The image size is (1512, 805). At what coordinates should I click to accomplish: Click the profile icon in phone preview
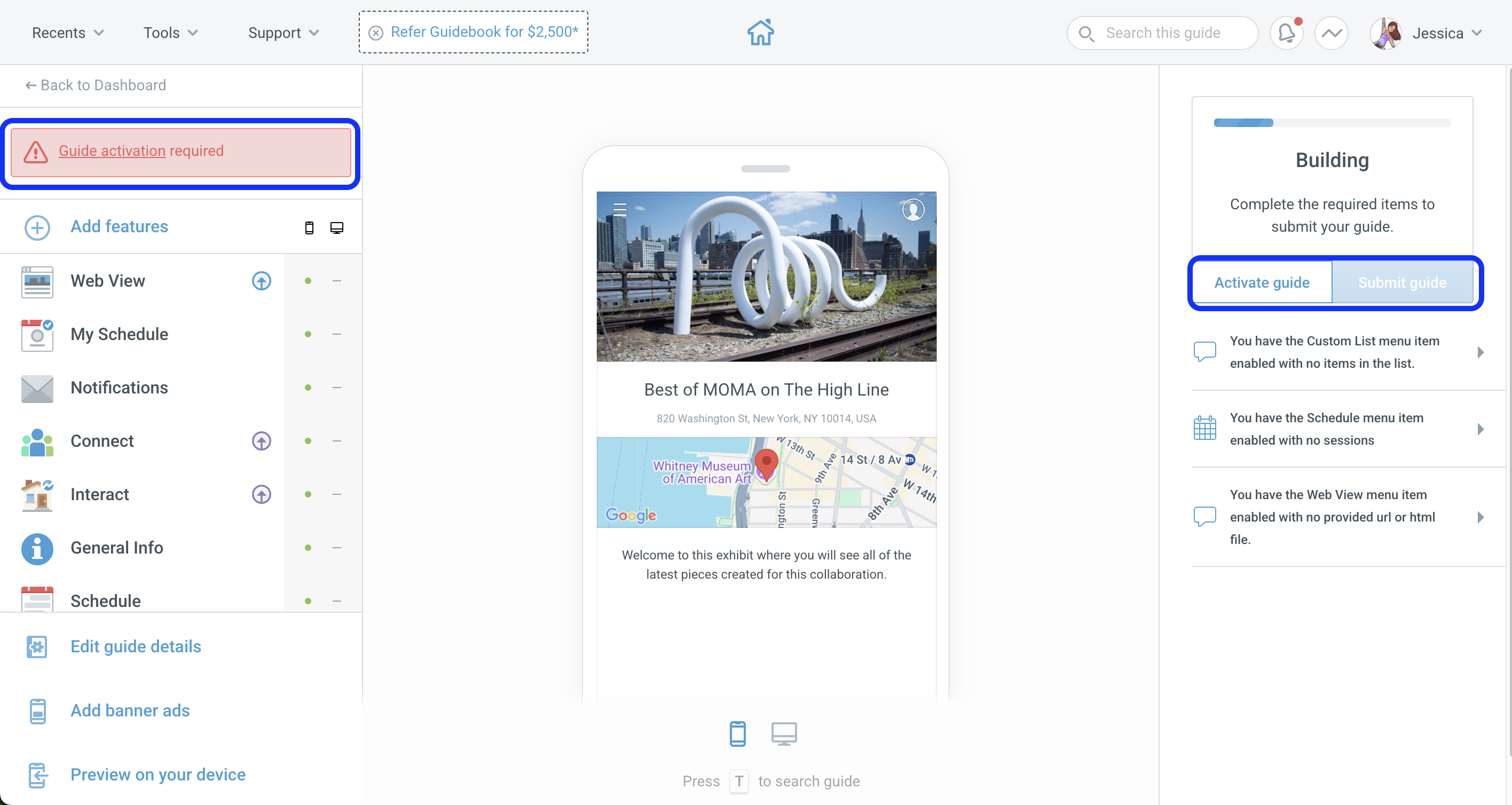coord(913,209)
